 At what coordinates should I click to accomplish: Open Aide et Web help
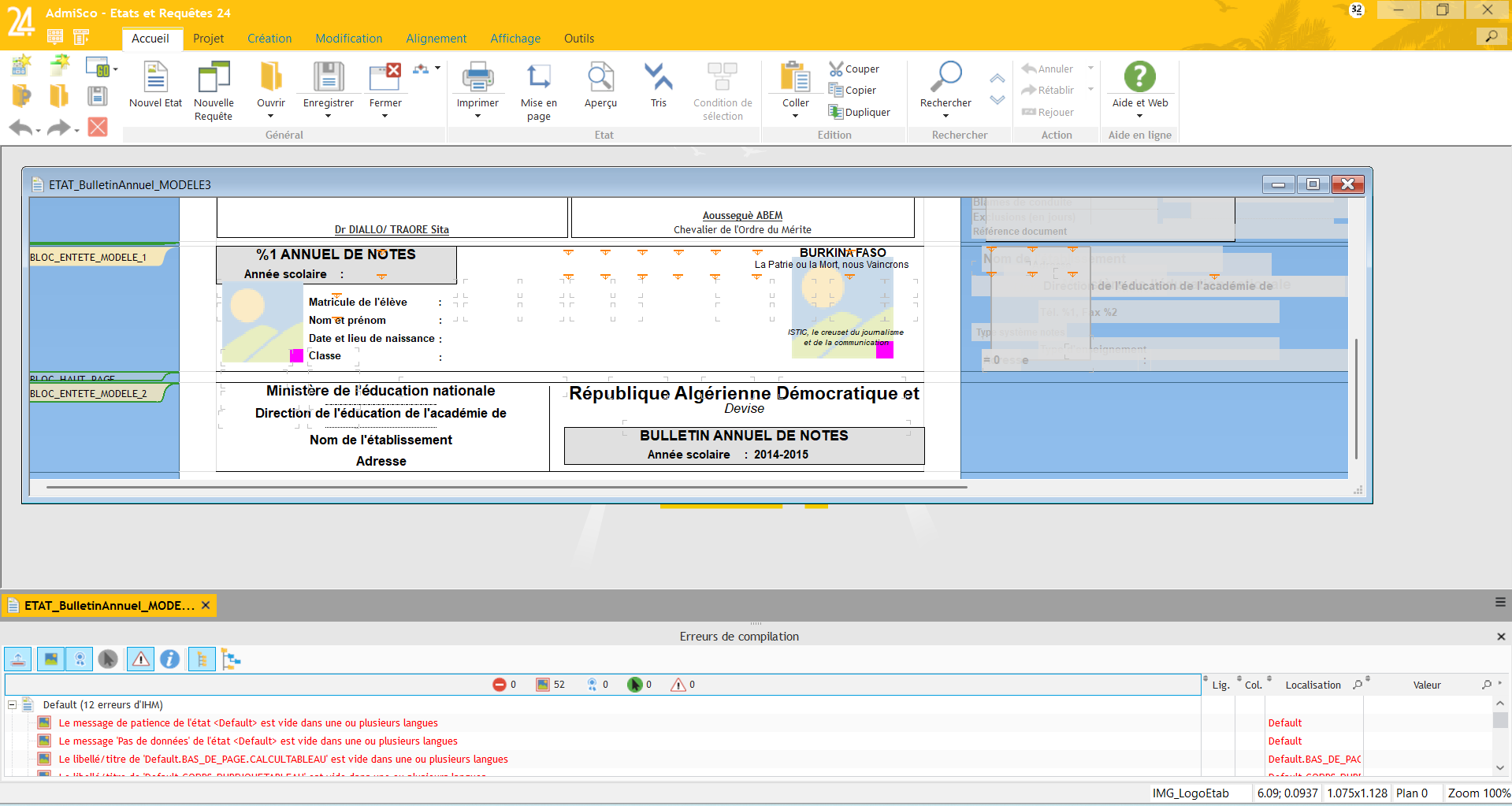click(1139, 77)
